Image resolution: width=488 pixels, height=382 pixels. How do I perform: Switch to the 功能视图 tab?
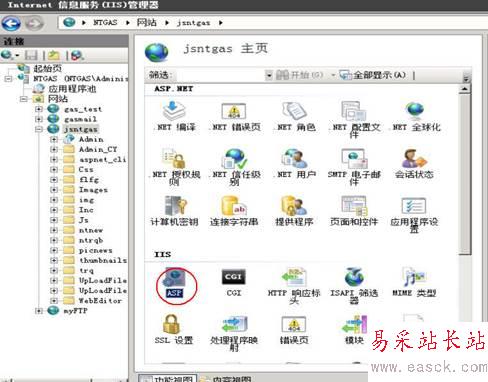(x=167, y=378)
